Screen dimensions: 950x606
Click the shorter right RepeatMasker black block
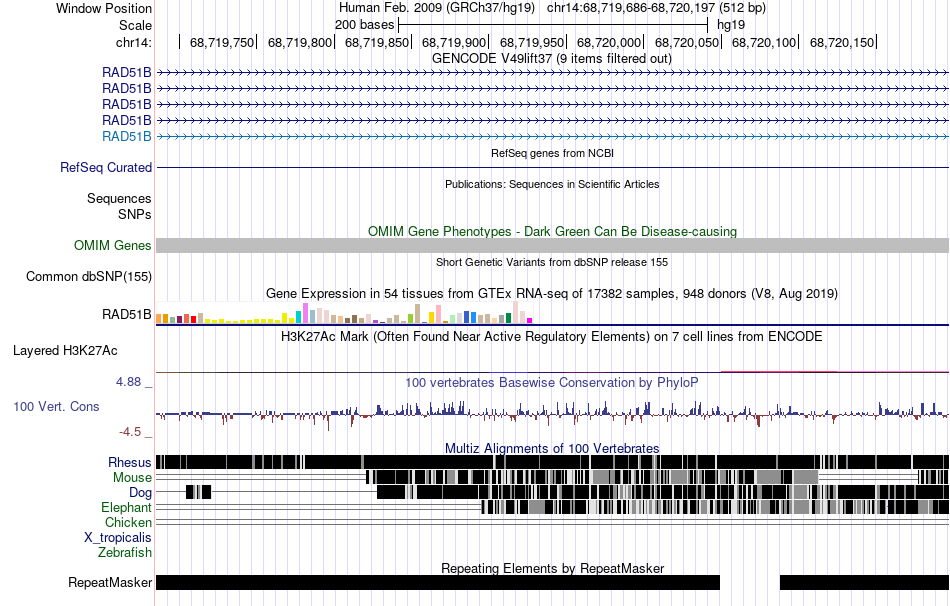(864, 582)
